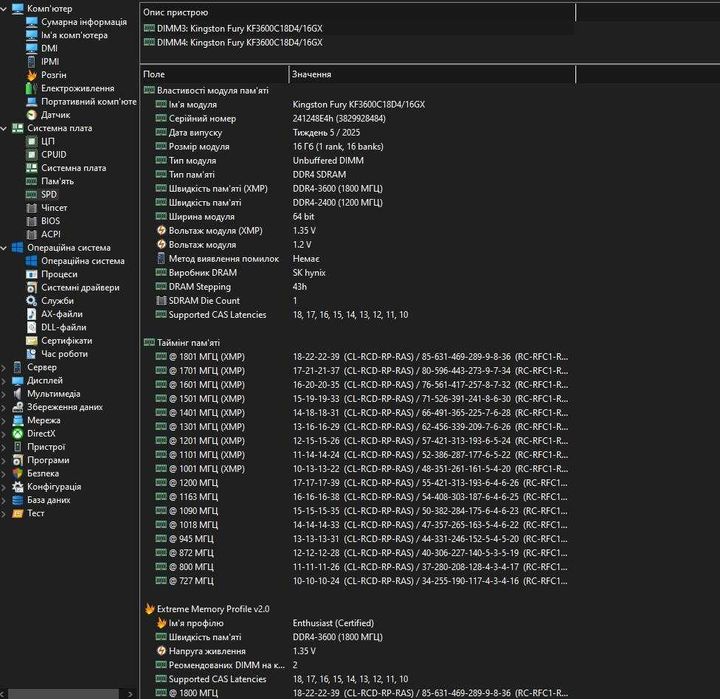Click the IPMI server icon

(x=32, y=62)
